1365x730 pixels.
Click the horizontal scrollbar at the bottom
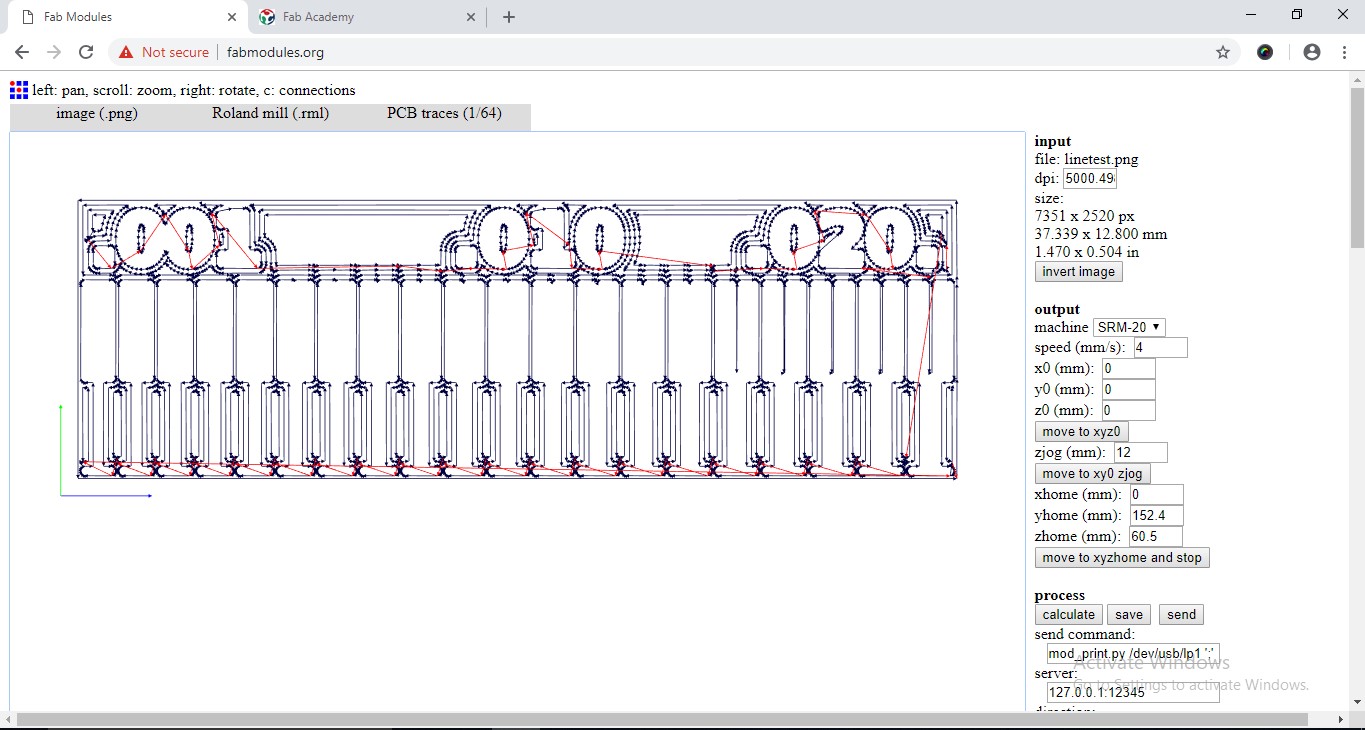coord(660,720)
